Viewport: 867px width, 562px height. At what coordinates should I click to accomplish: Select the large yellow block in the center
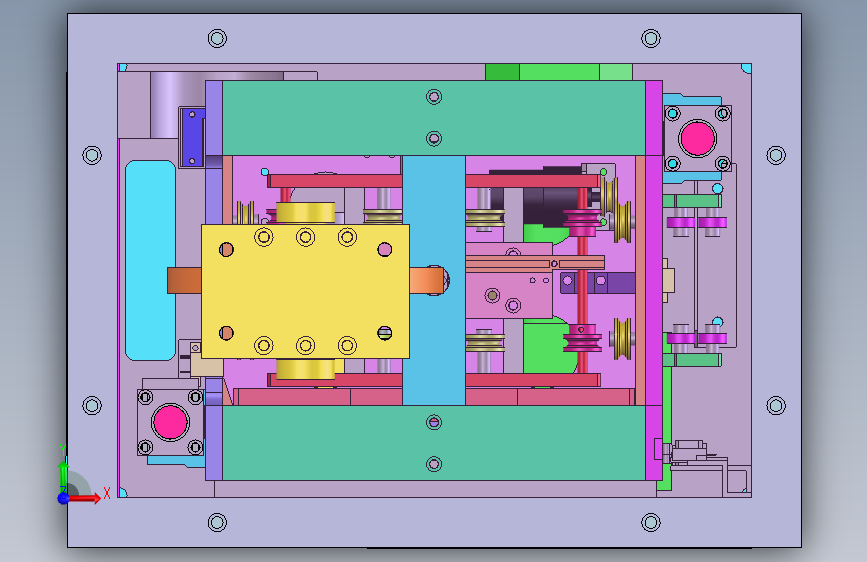point(305,292)
